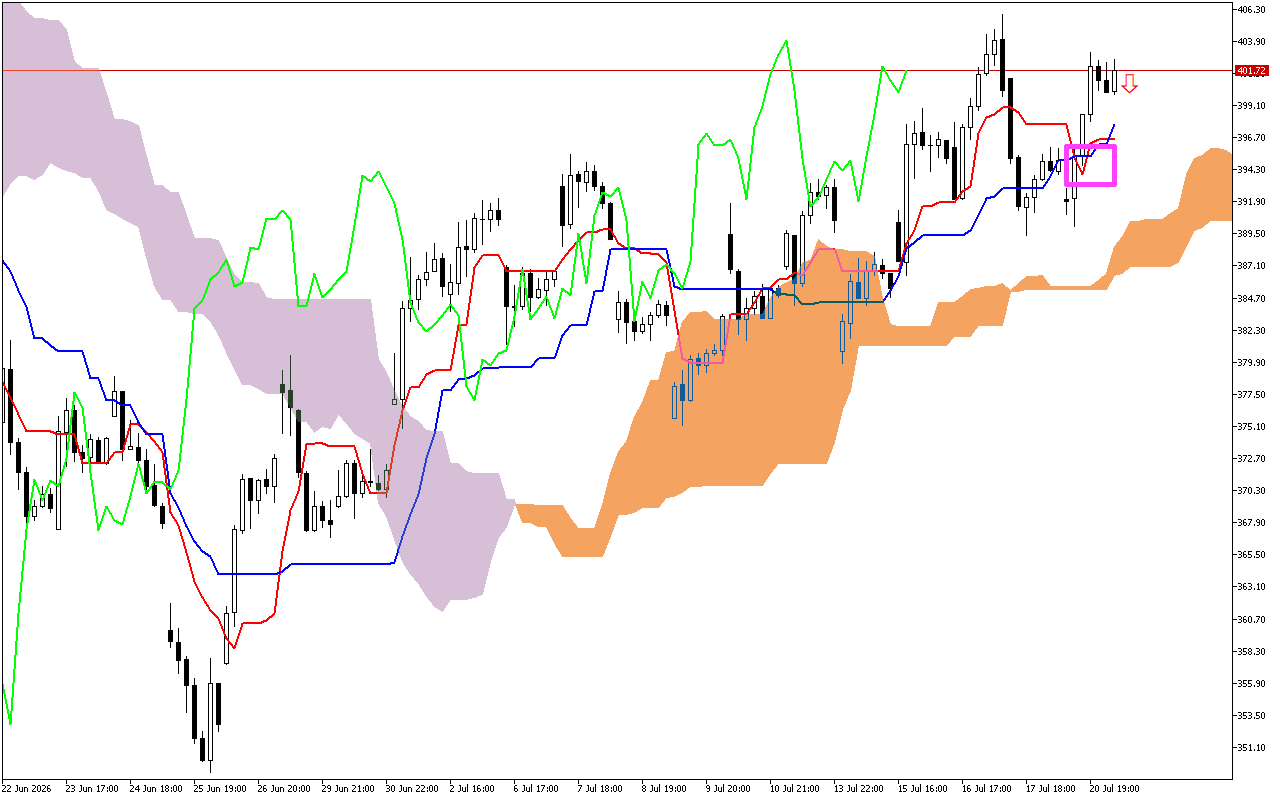The height and width of the screenshot is (800, 1280).
Task: Click the 355.90 price axis label
Action: click(1252, 683)
